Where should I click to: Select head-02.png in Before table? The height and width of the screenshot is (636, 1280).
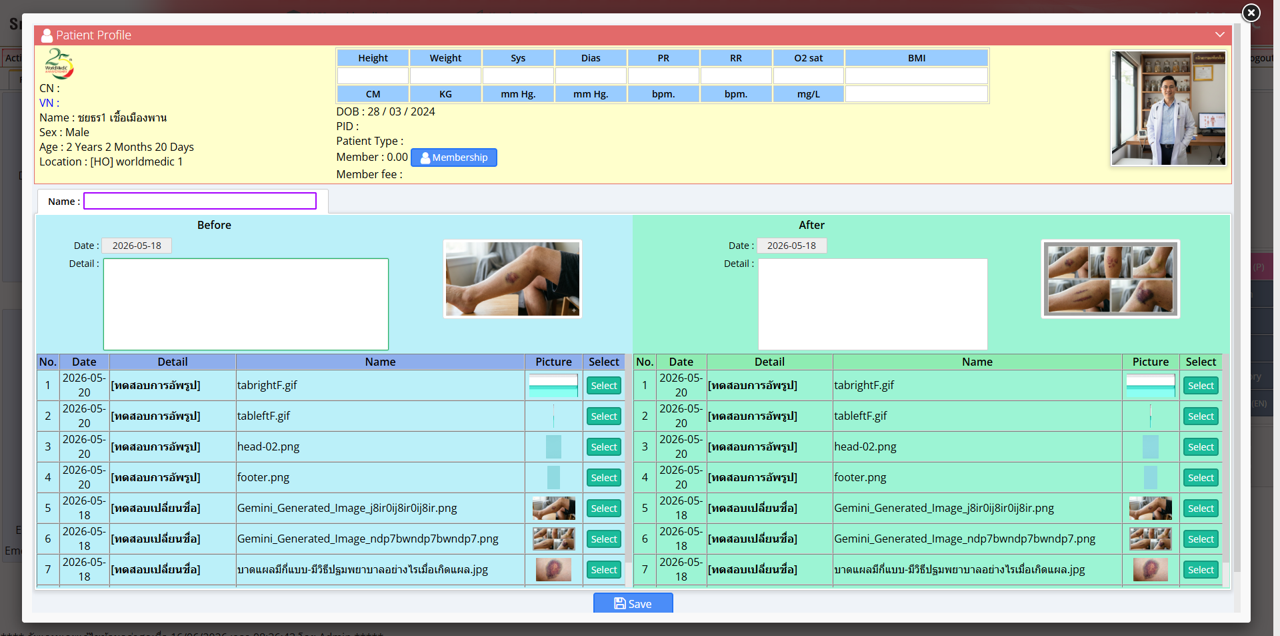[604, 447]
